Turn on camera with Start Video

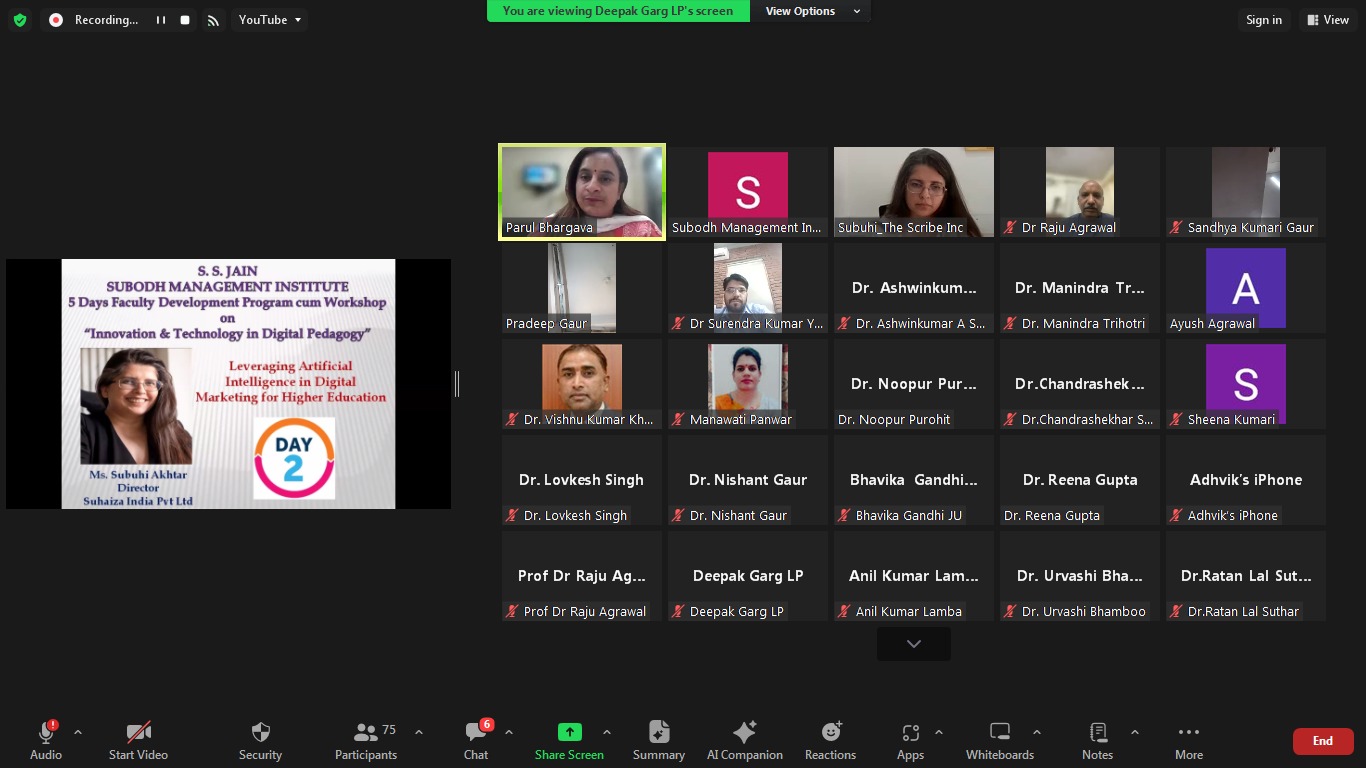click(x=138, y=741)
